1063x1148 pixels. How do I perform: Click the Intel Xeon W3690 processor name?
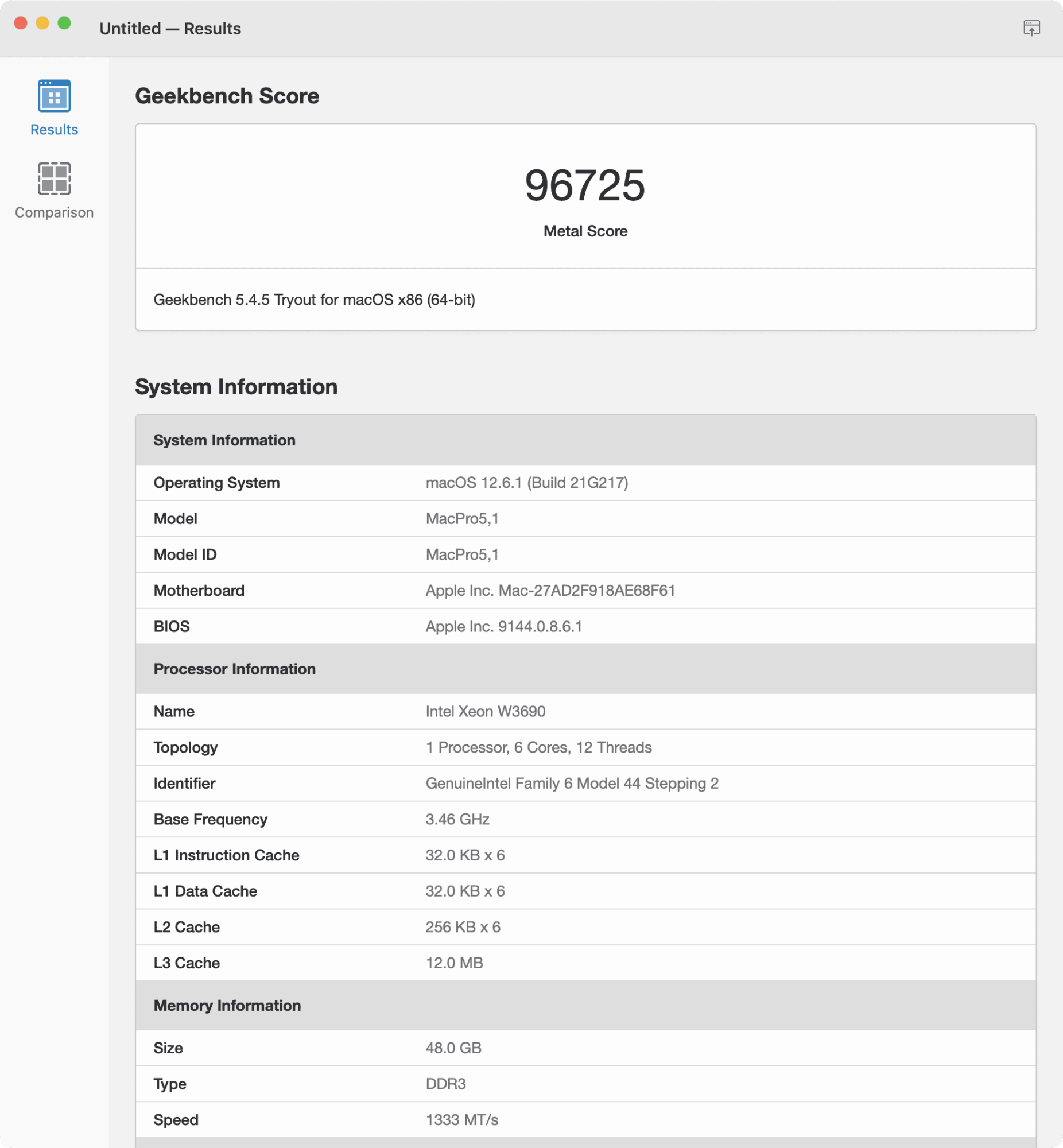[x=485, y=711]
